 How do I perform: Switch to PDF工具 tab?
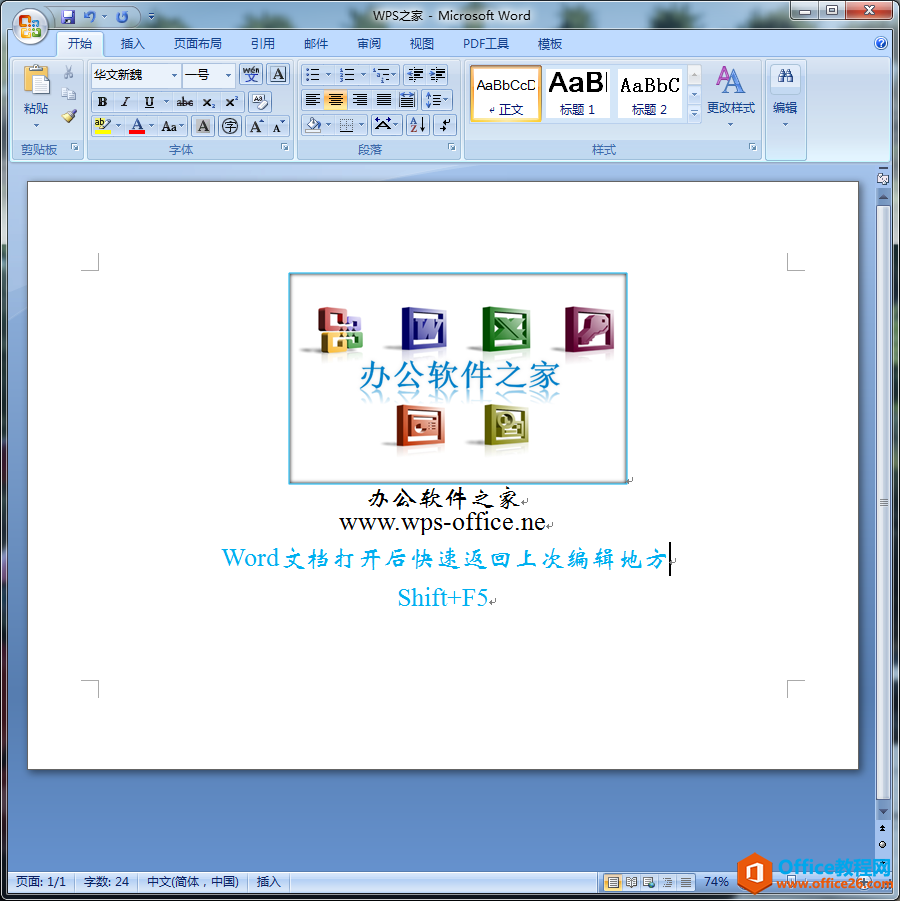point(486,44)
